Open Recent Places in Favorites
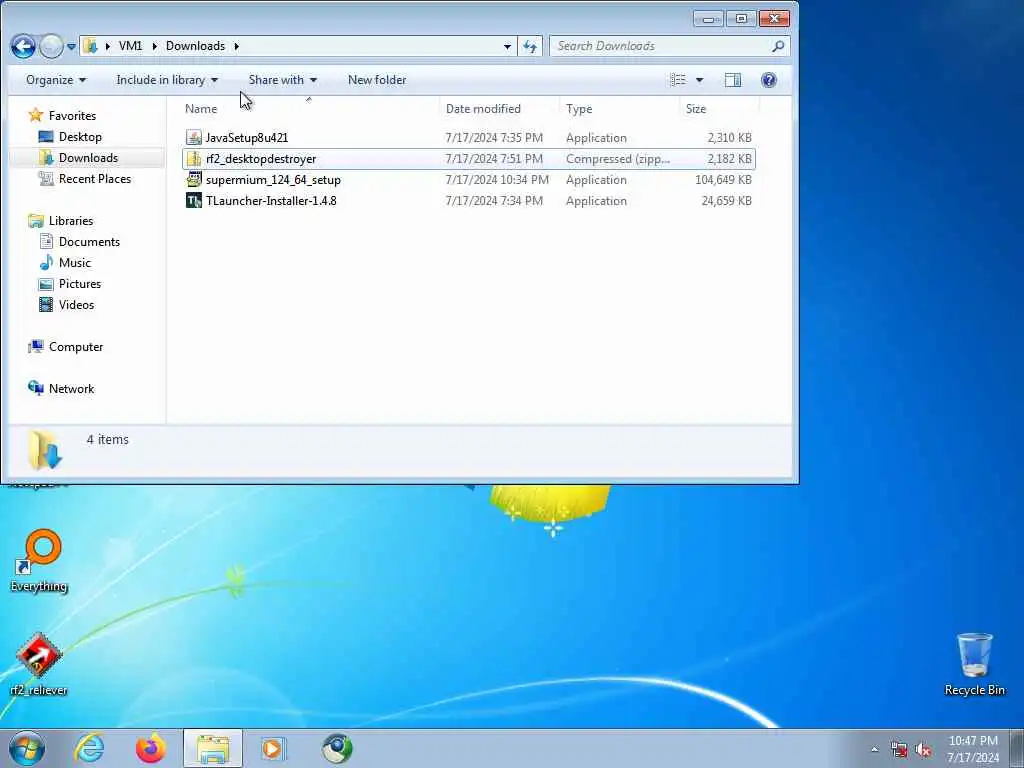 click(x=95, y=178)
